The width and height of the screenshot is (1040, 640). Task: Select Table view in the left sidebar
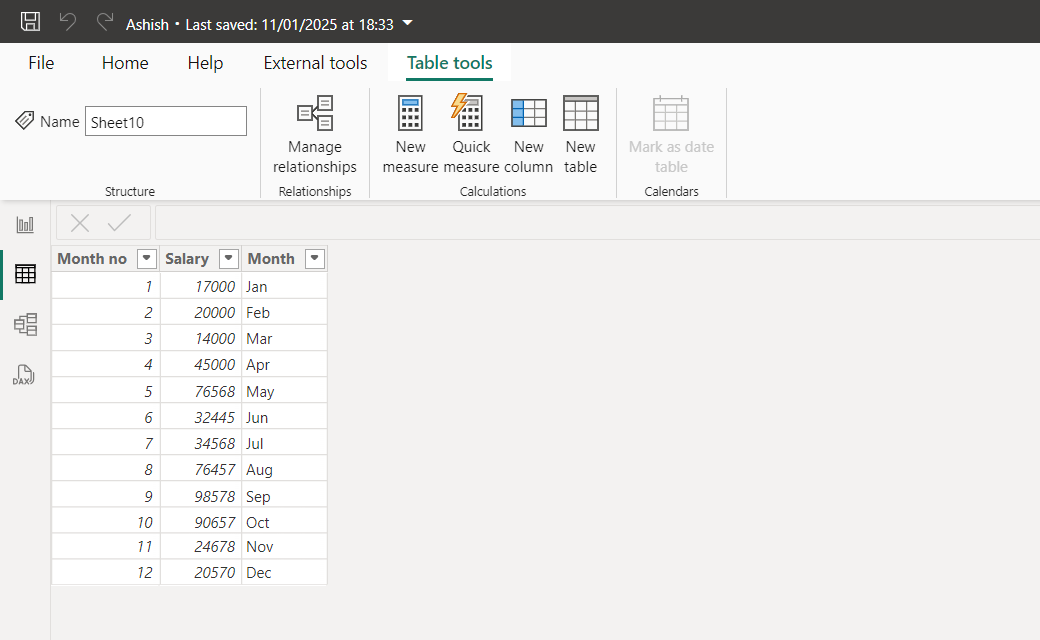[25, 273]
